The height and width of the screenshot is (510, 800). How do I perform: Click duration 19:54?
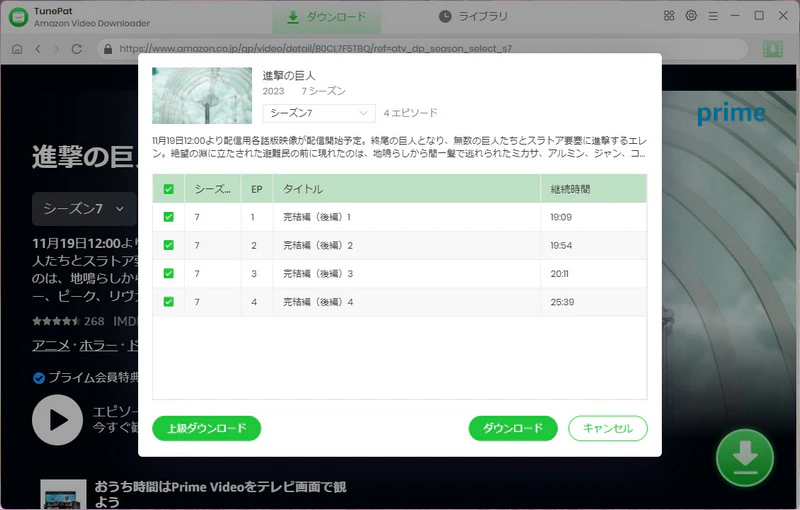click(x=561, y=245)
